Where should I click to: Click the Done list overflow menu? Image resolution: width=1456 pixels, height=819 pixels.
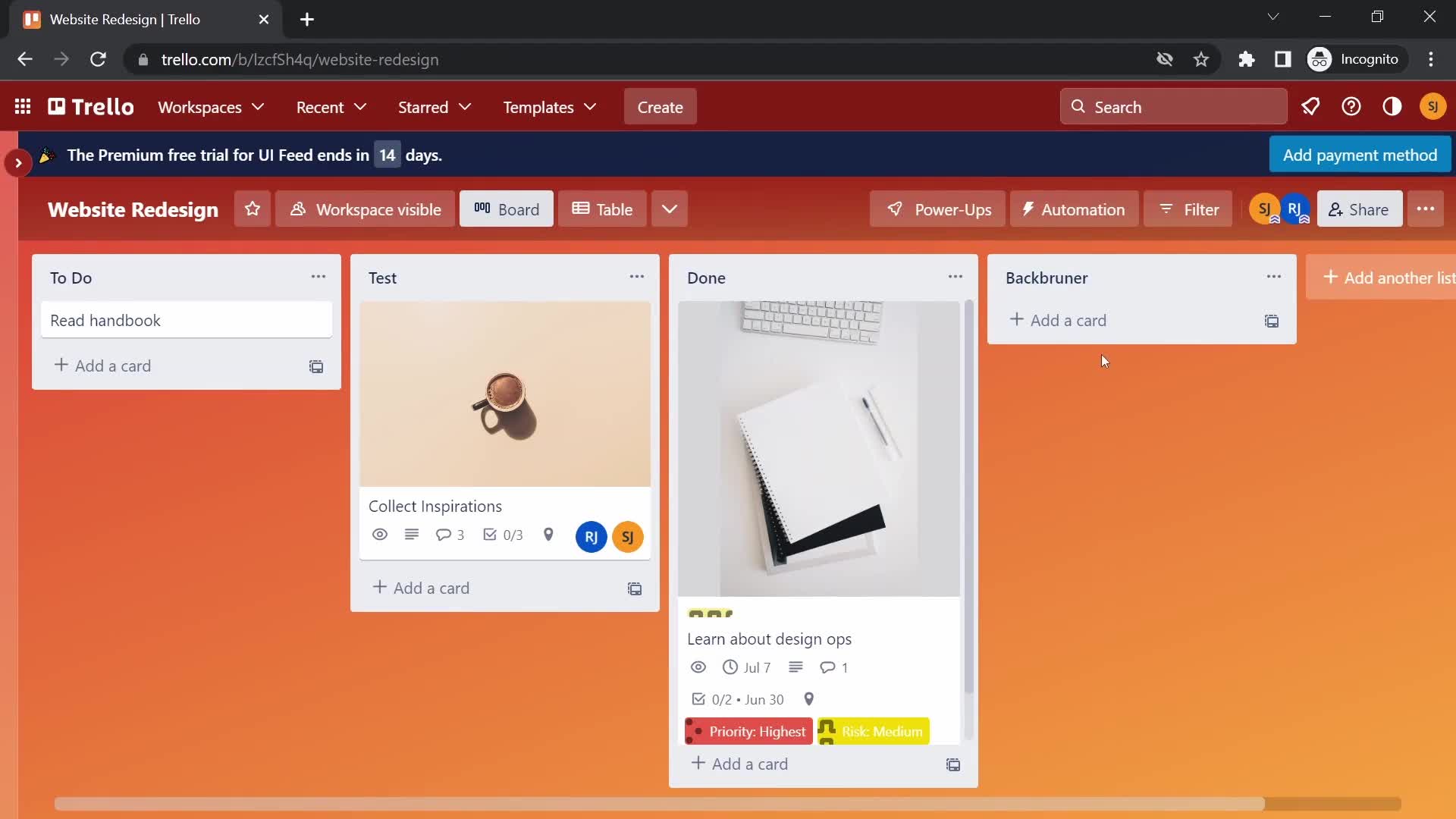click(x=955, y=277)
